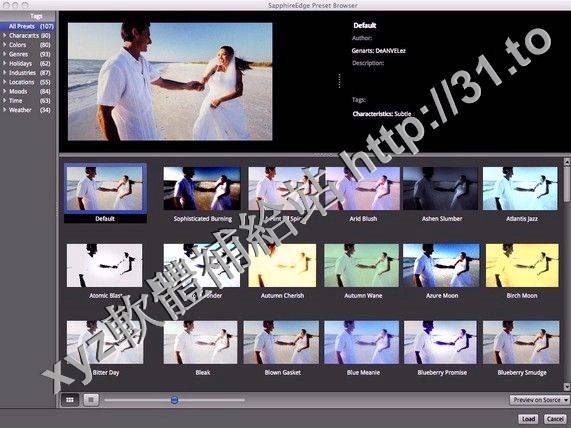
Task: Select the Blown Gasket preset thumbnail
Action: coord(281,342)
